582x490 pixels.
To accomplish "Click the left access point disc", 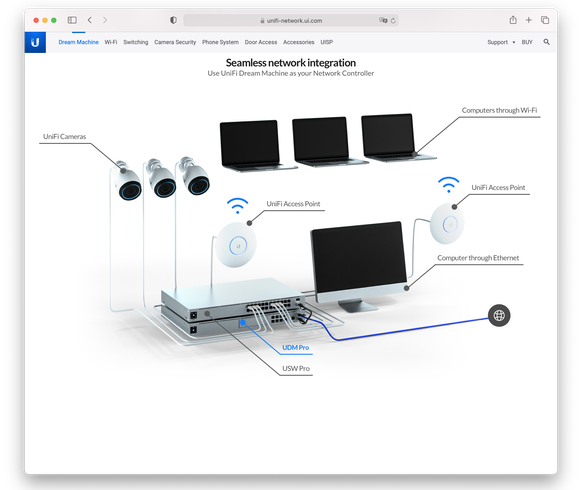I will 236,245.
